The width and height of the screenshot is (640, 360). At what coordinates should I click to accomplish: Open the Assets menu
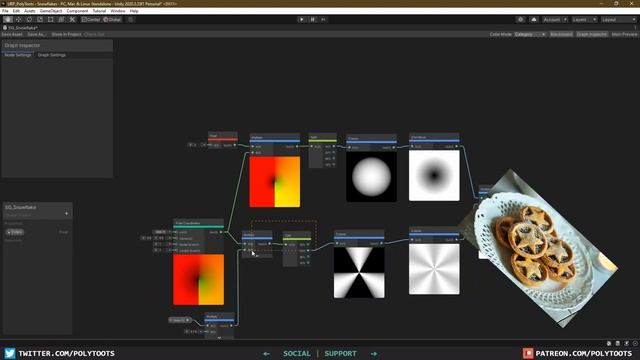tap(29, 11)
